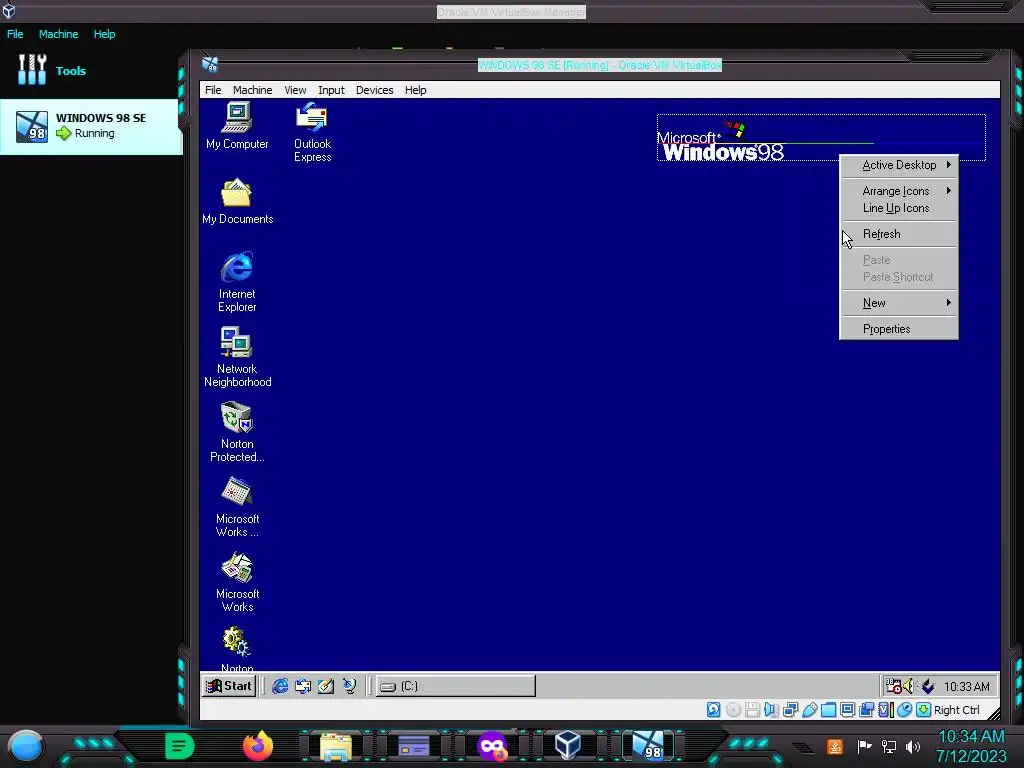Viewport: 1024px width, 768px height.
Task: Click Windows 98 VM on host taskbar
Action: pyautogui.click(x=647, y=746)
